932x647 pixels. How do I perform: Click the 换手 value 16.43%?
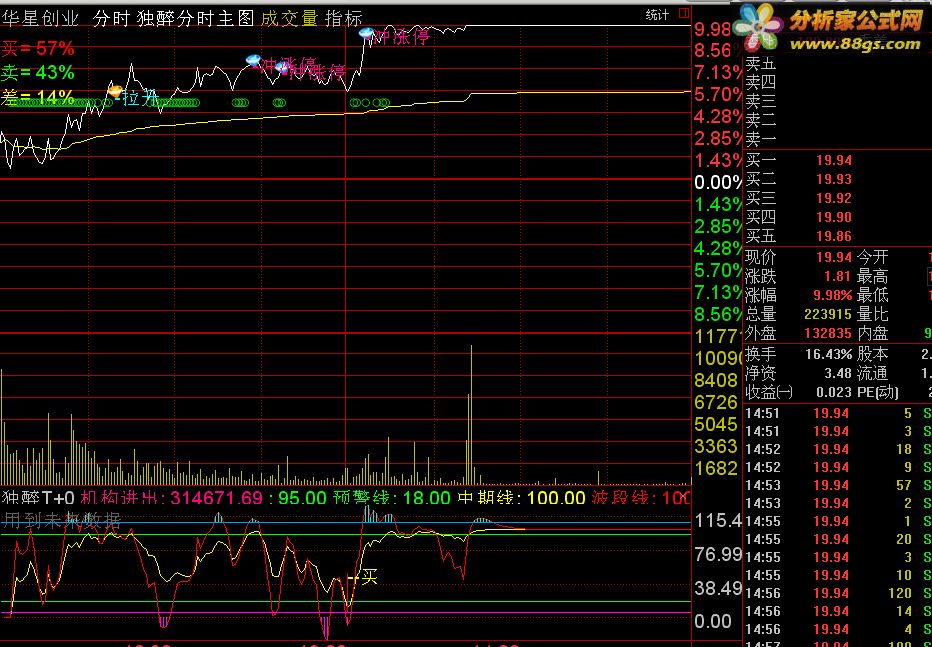click(x=829, y=355)
